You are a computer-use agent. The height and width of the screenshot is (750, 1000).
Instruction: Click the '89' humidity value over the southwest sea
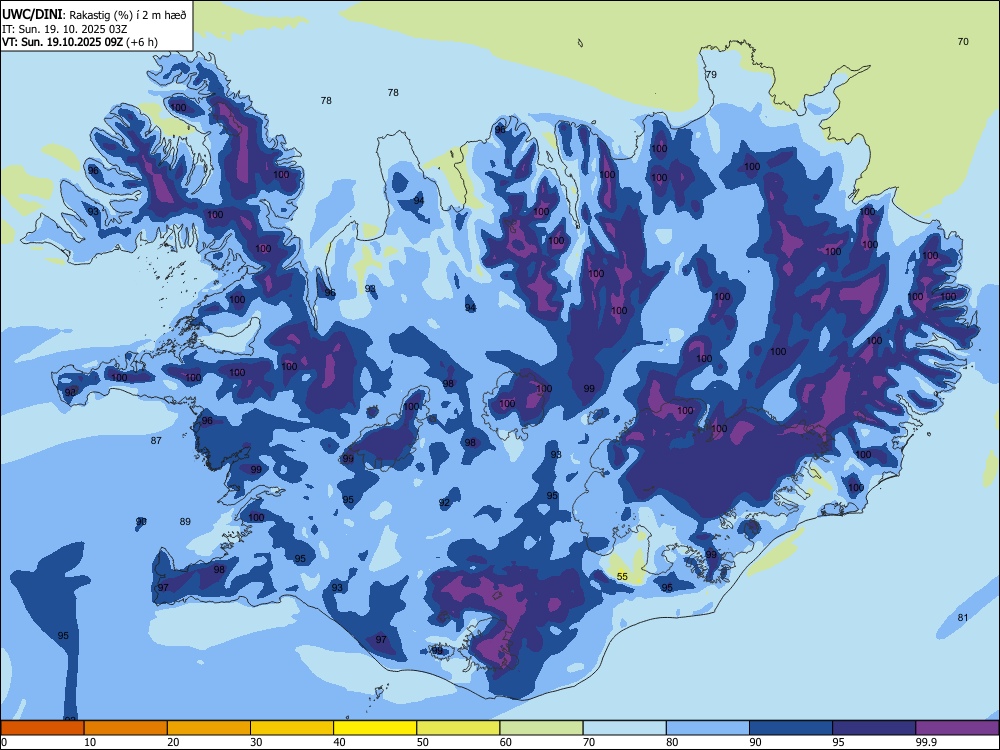click(x=185, y=522)
